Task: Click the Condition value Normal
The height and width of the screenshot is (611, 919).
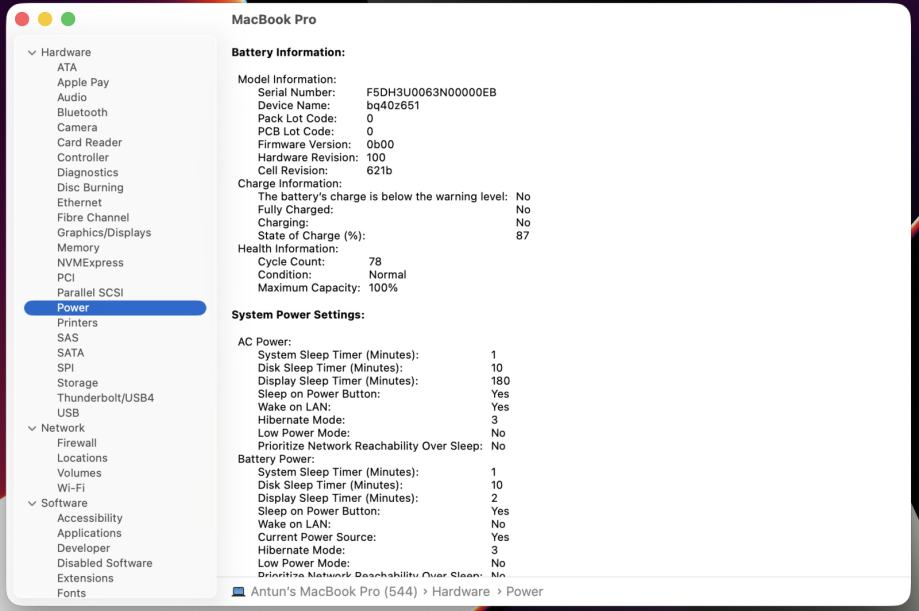Action: pyautogui.click(x=387, y=275)
